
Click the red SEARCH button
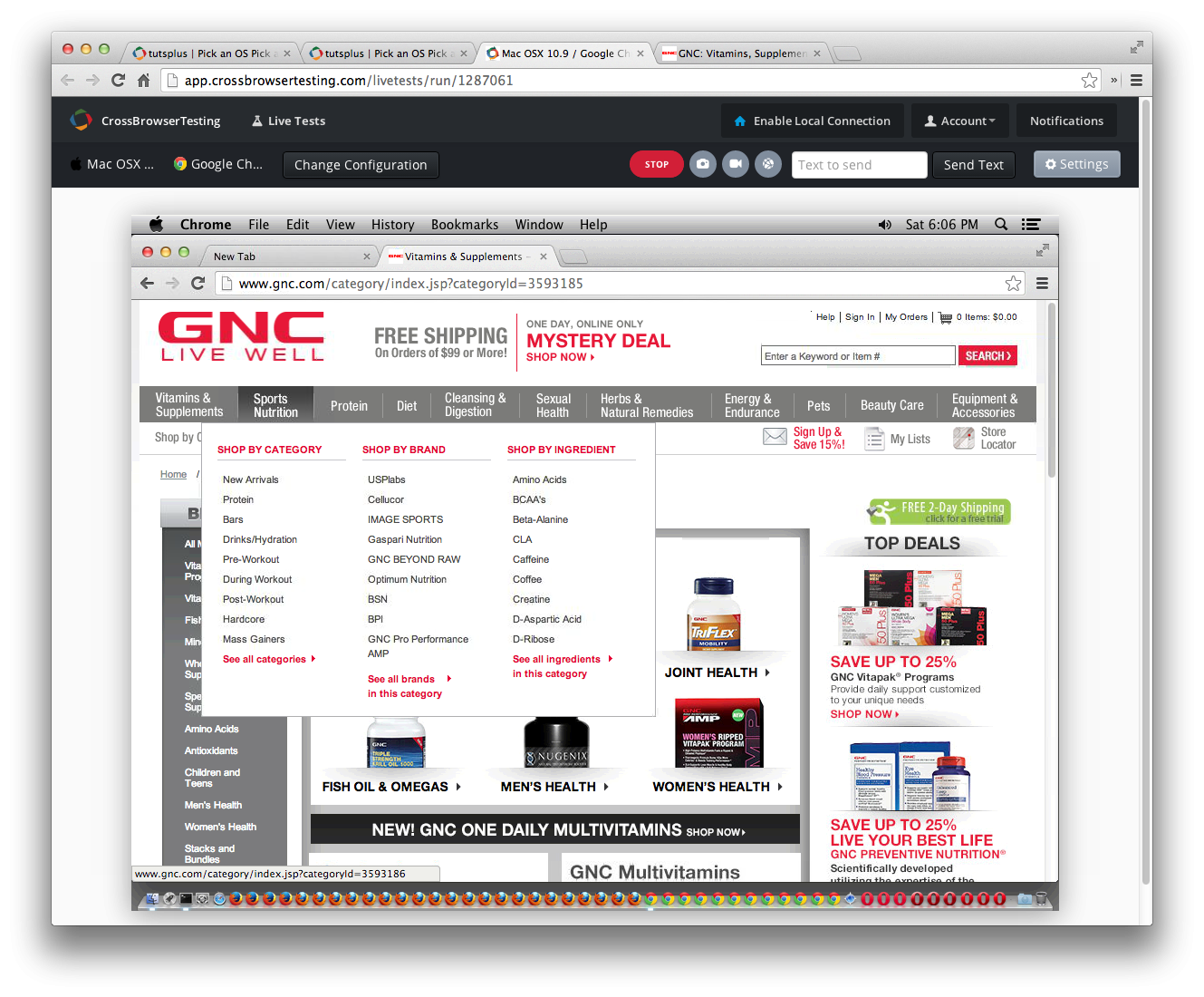click(987, 356)
